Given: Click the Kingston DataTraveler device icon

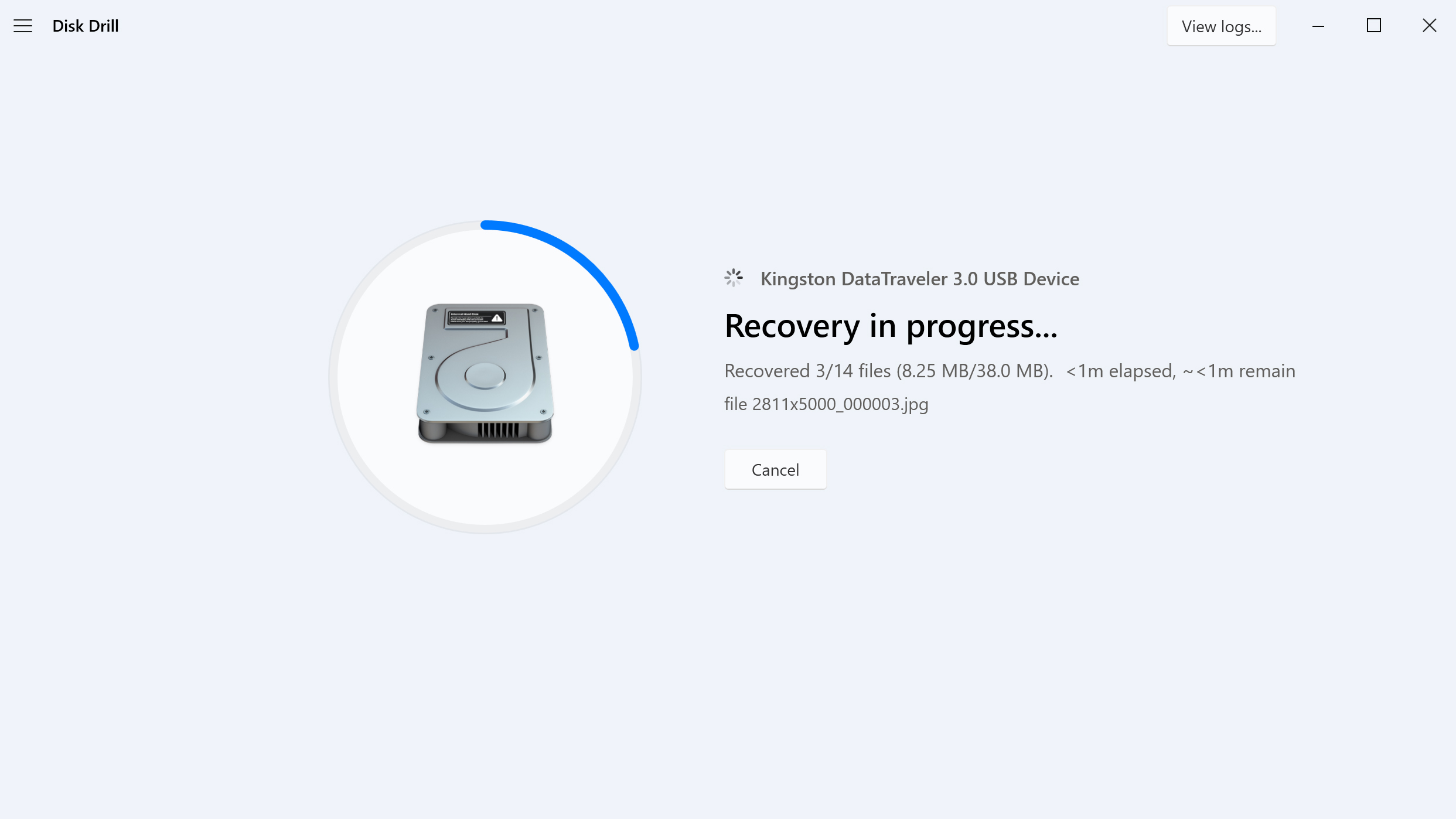Looking at the screenshot, I should (734, 278).
